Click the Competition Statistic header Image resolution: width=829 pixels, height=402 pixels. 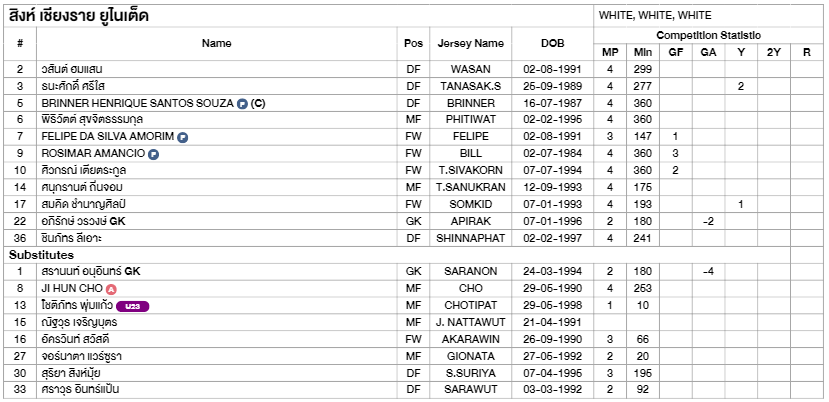(x=708, y=35)
